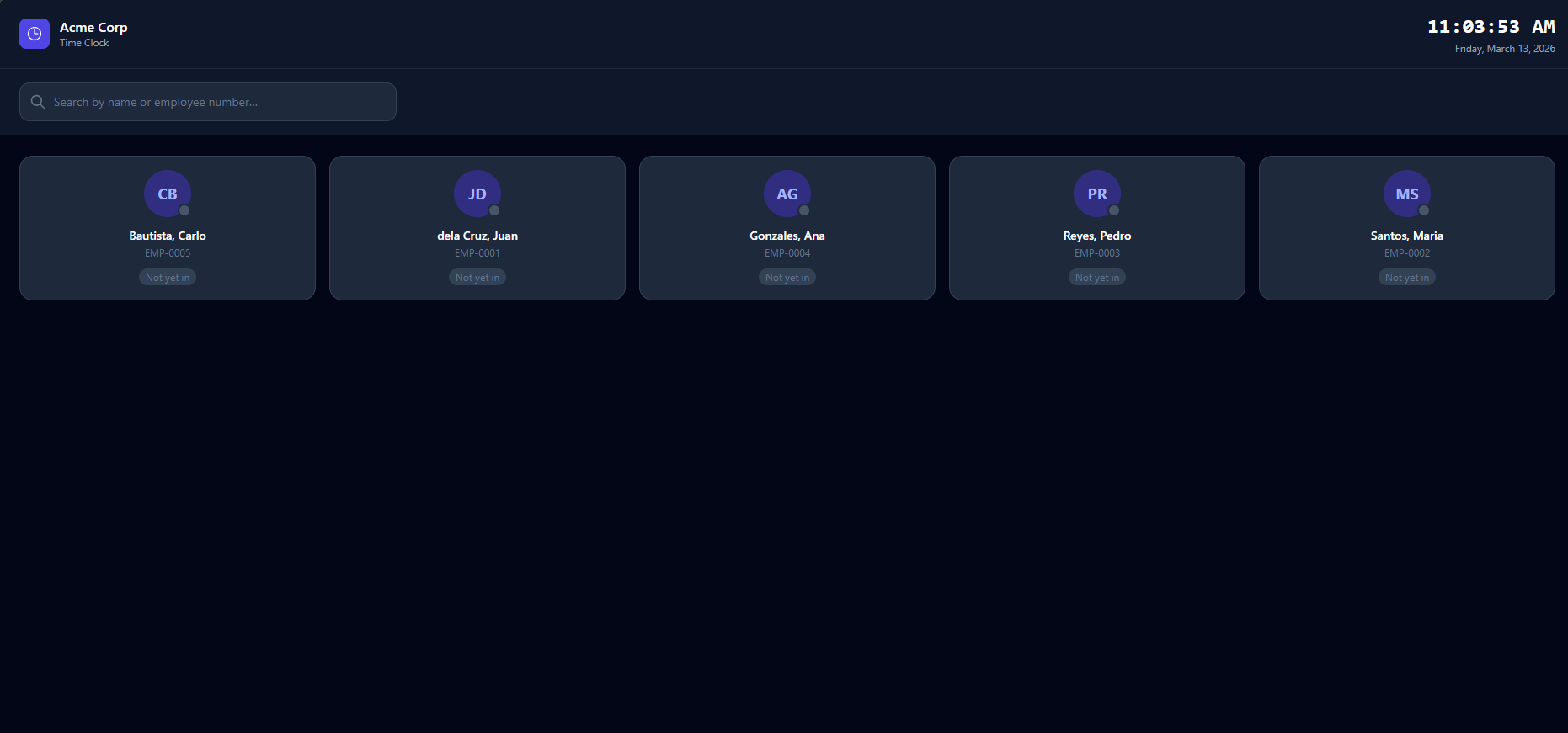Click the employee number EMP-0003
The image size is (1568, 733).
click(x=1097, y=253)
